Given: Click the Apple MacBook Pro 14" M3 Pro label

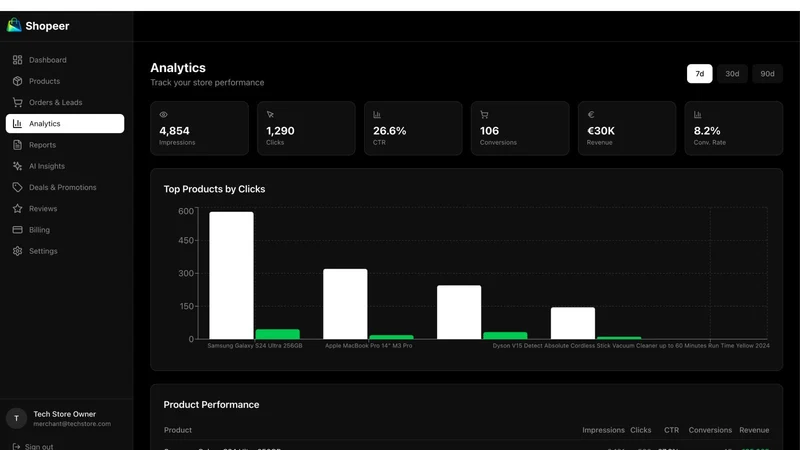Looking at the screenshot, I should [x=368, y=346].
